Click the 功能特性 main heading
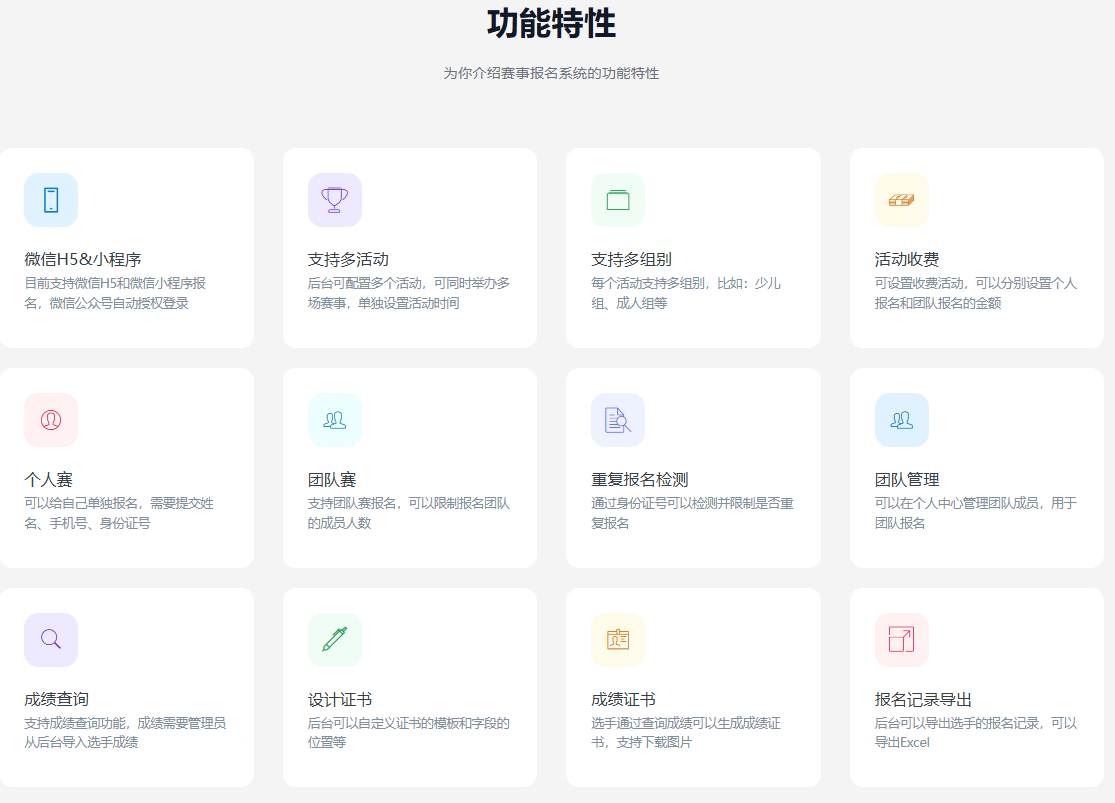This screenshot has width=1115, height=803. click(551, 23)
